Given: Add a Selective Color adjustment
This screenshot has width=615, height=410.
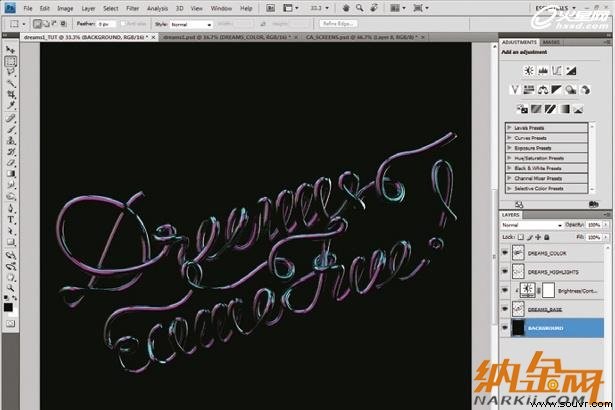Looking at the screenshot, I should coord(578,109).
